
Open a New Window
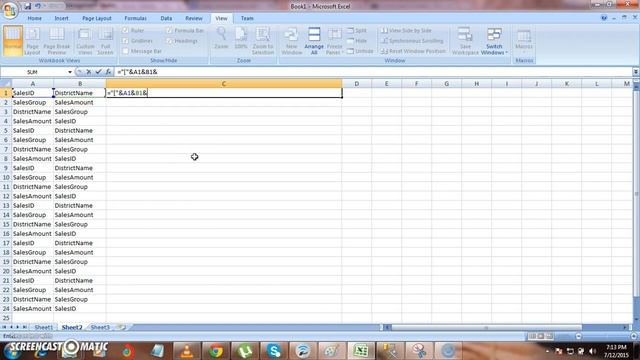coord(291,40)
